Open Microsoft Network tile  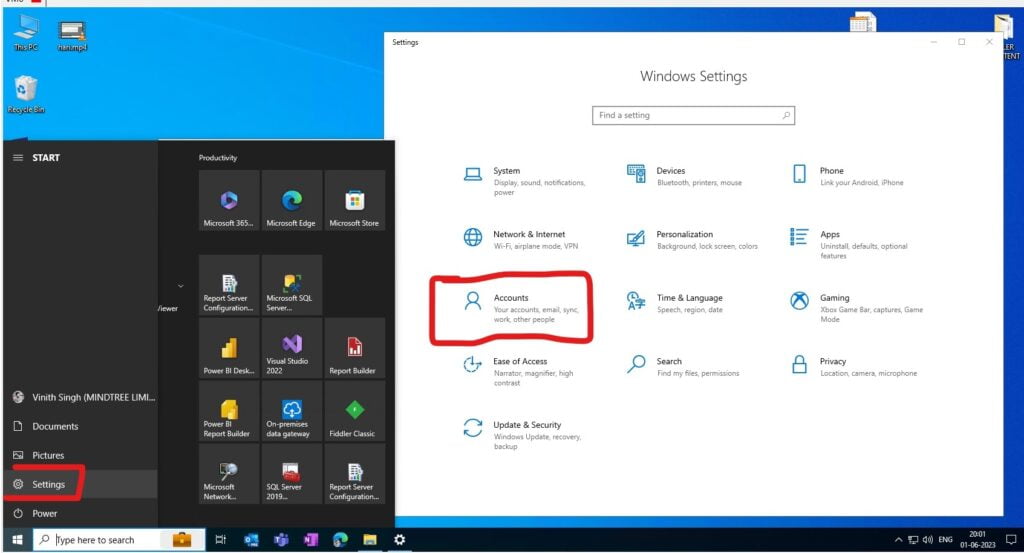click(229, 474)
